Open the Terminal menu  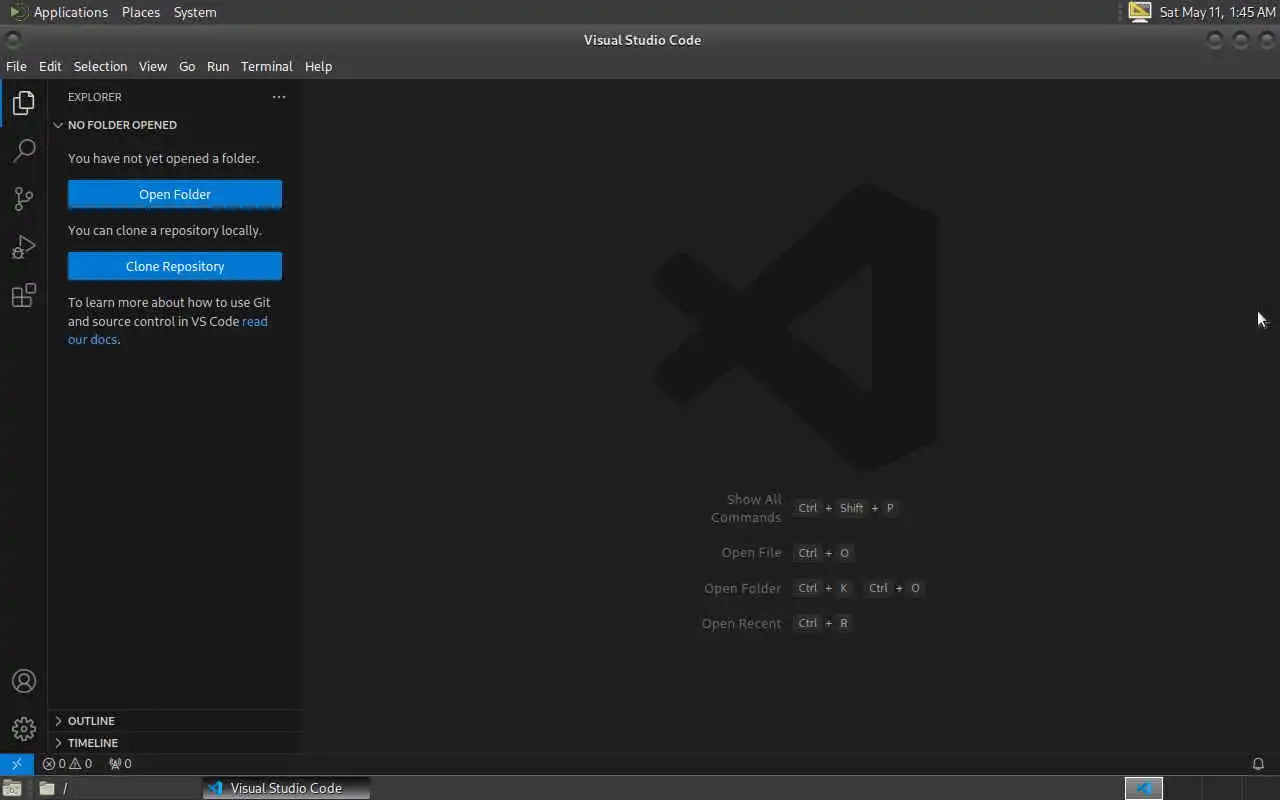[266, 66]
